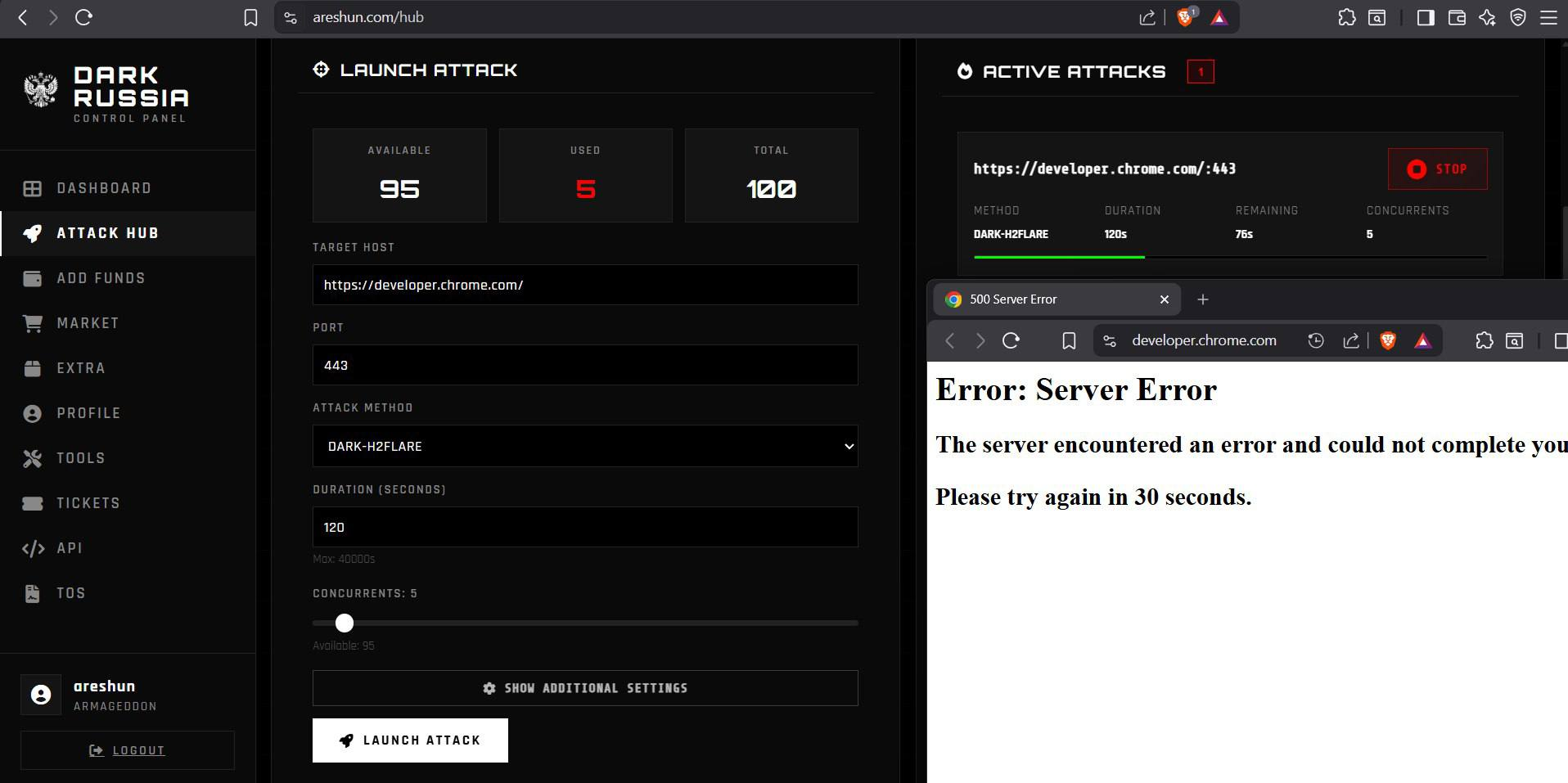Click the Tools wrench icon
Image resolution: width=1568 pixels, height=783 pixels.
point(33,458)
